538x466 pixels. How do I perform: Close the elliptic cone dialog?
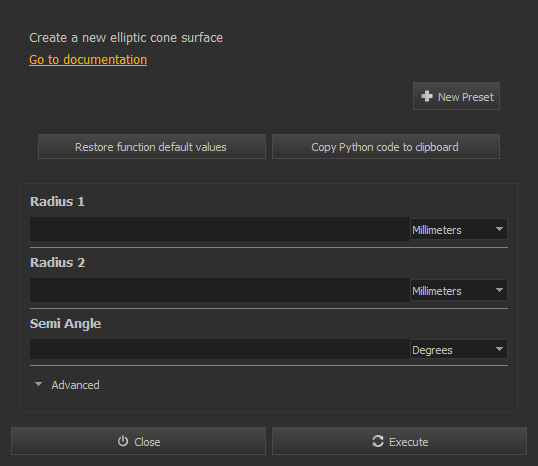tap(138, 441)
